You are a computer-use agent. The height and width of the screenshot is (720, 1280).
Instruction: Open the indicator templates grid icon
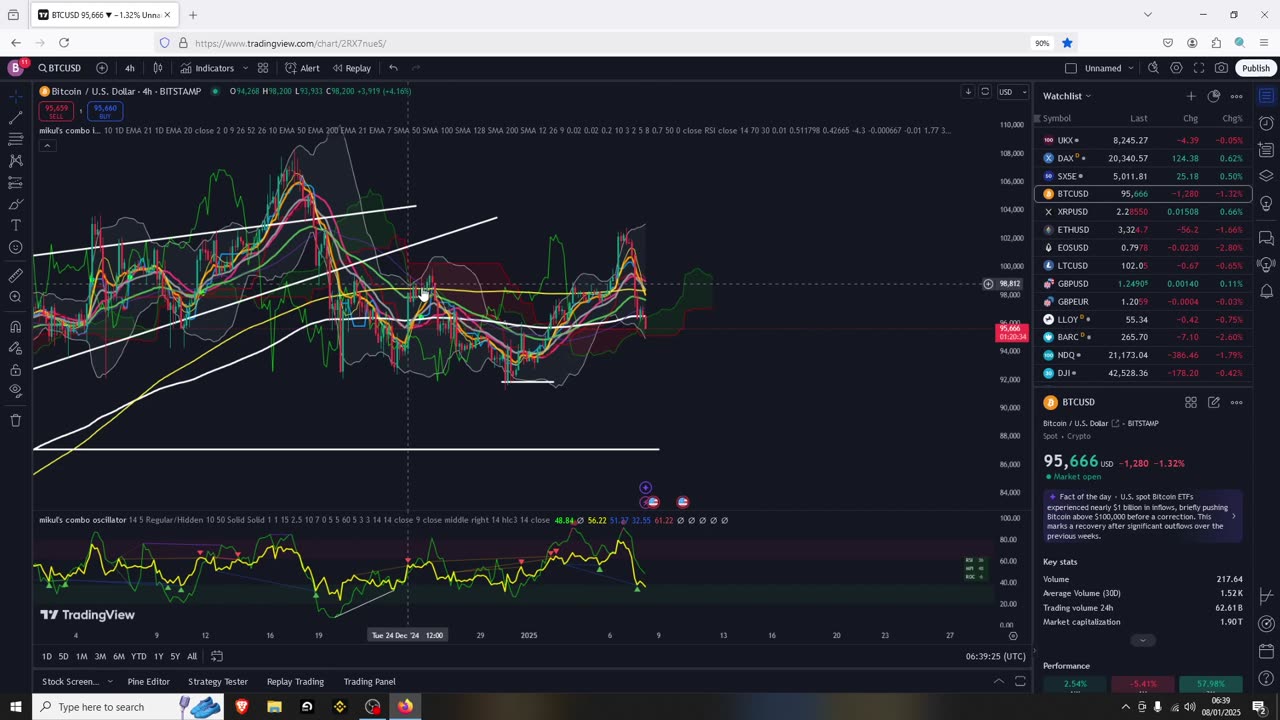tap(263, 68)
